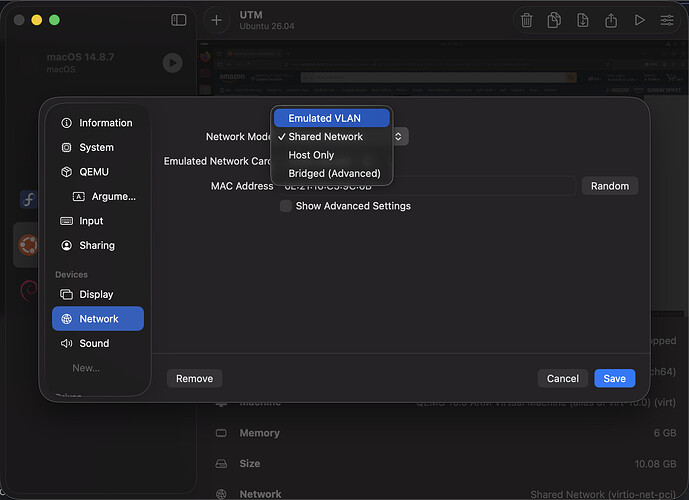The height and width of the screenshot is (500, 689).
Task: Click the Sharing person icon
Action: [x=66, y=246]
